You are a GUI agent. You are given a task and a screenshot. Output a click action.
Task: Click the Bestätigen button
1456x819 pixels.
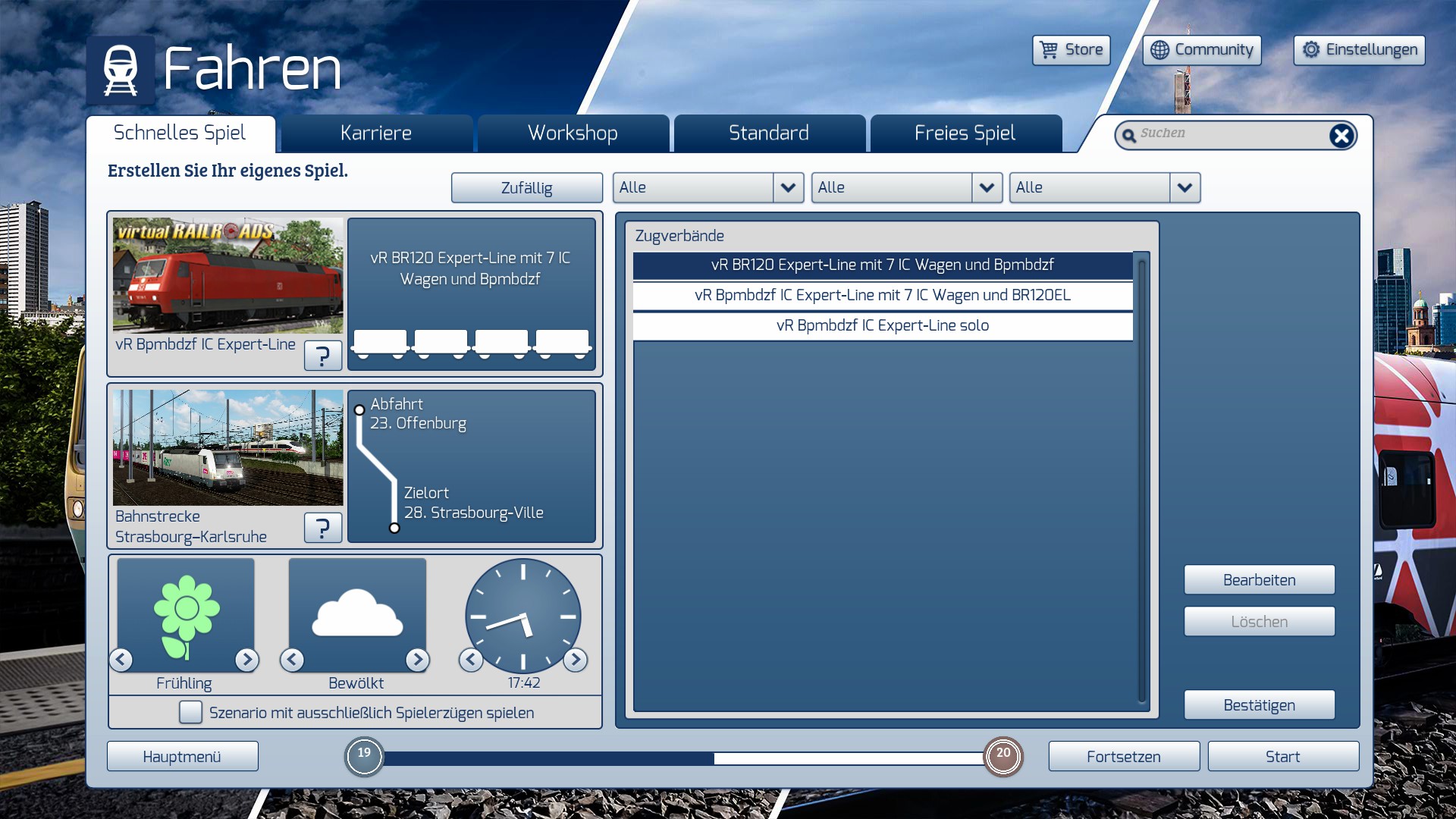point(1259,705)
